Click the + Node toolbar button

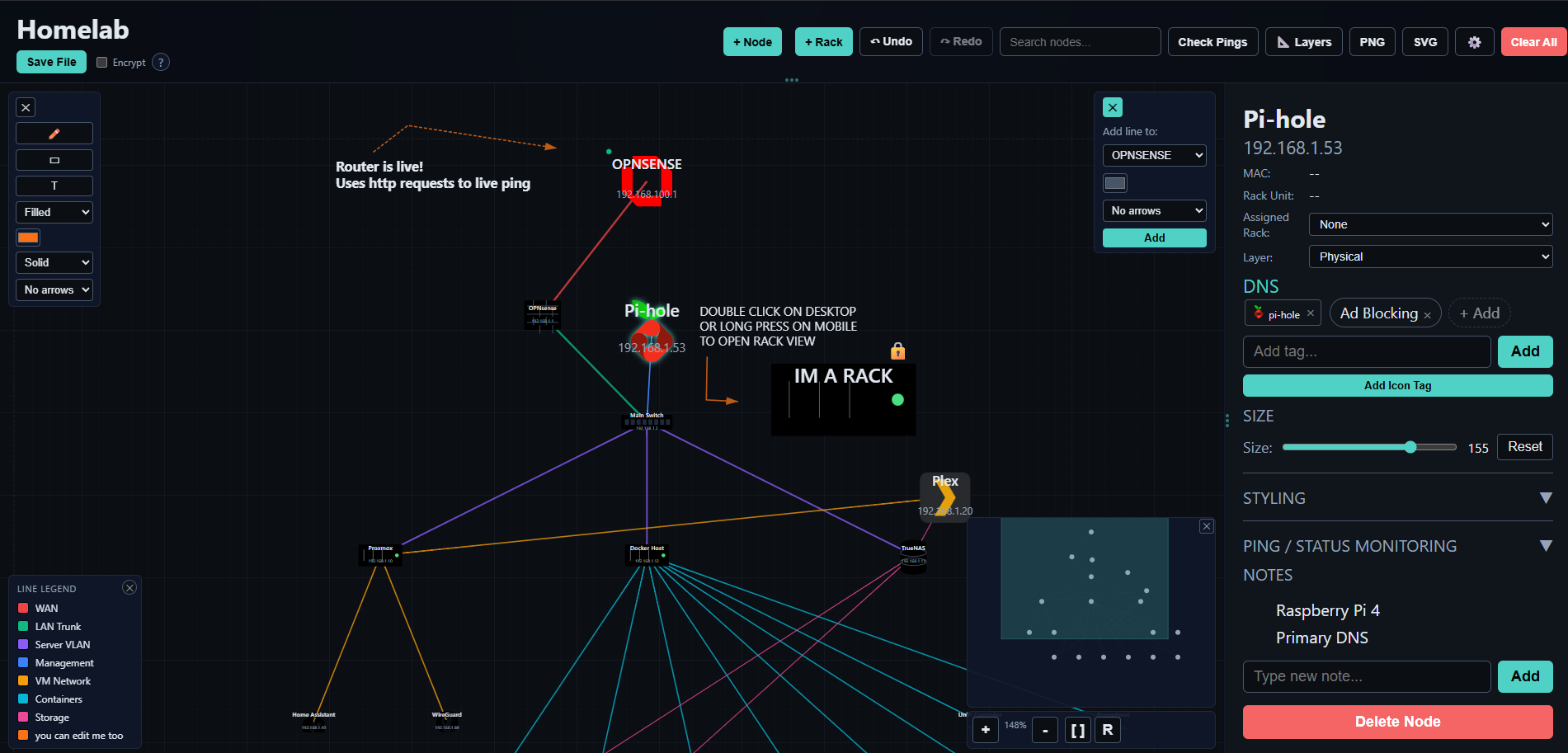[x=753, y=42]
